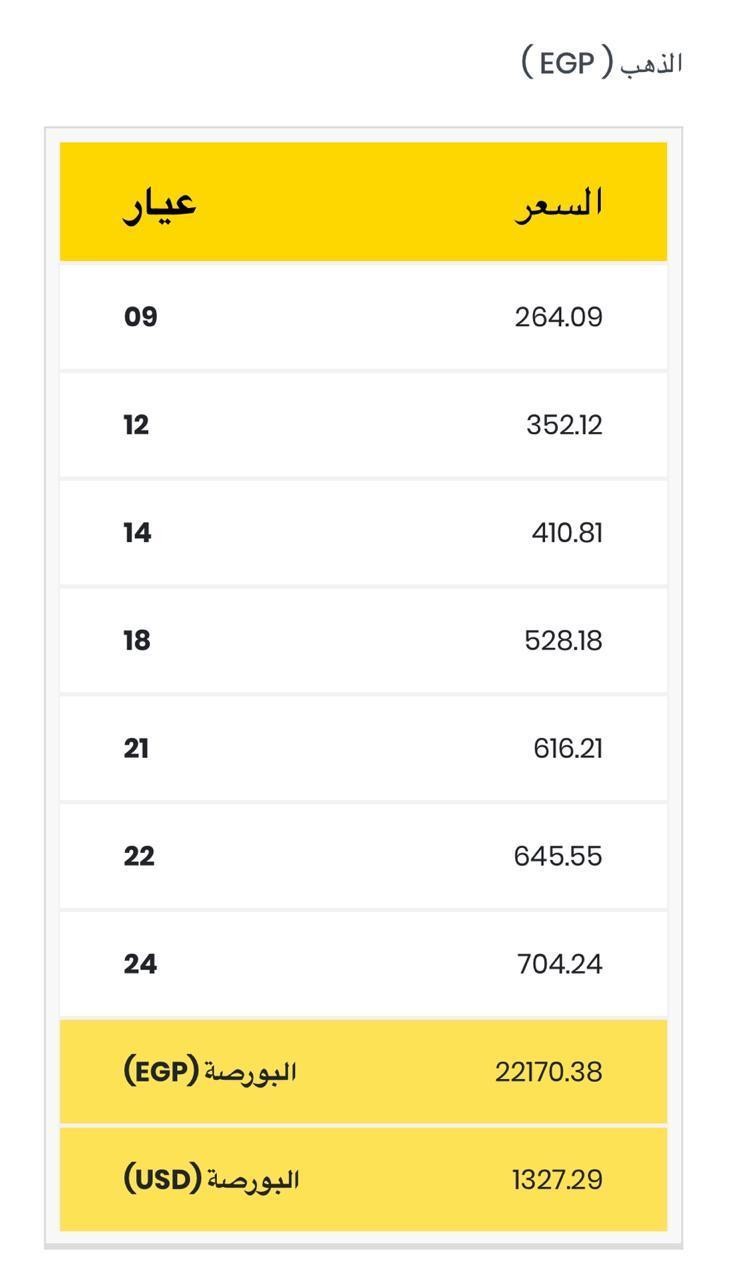
Task: Select the karat 22 label
Action: (139, 856)
